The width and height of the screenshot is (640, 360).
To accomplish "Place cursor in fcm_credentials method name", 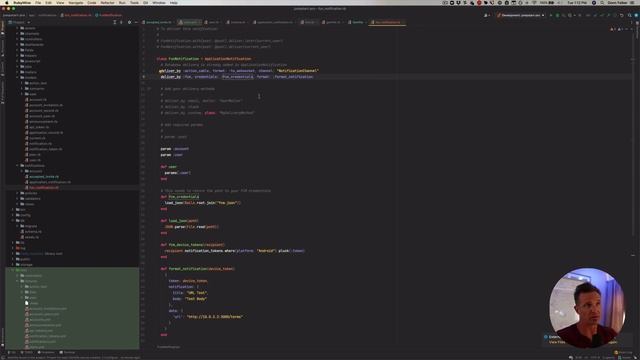I will (x=184, y=197).
